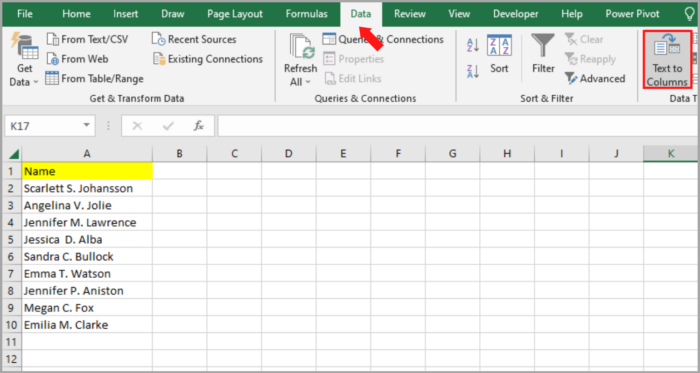700x373 pixels.
Task: Select cell Jennifer M. Lawrence
Action: (x=87, y=222)
